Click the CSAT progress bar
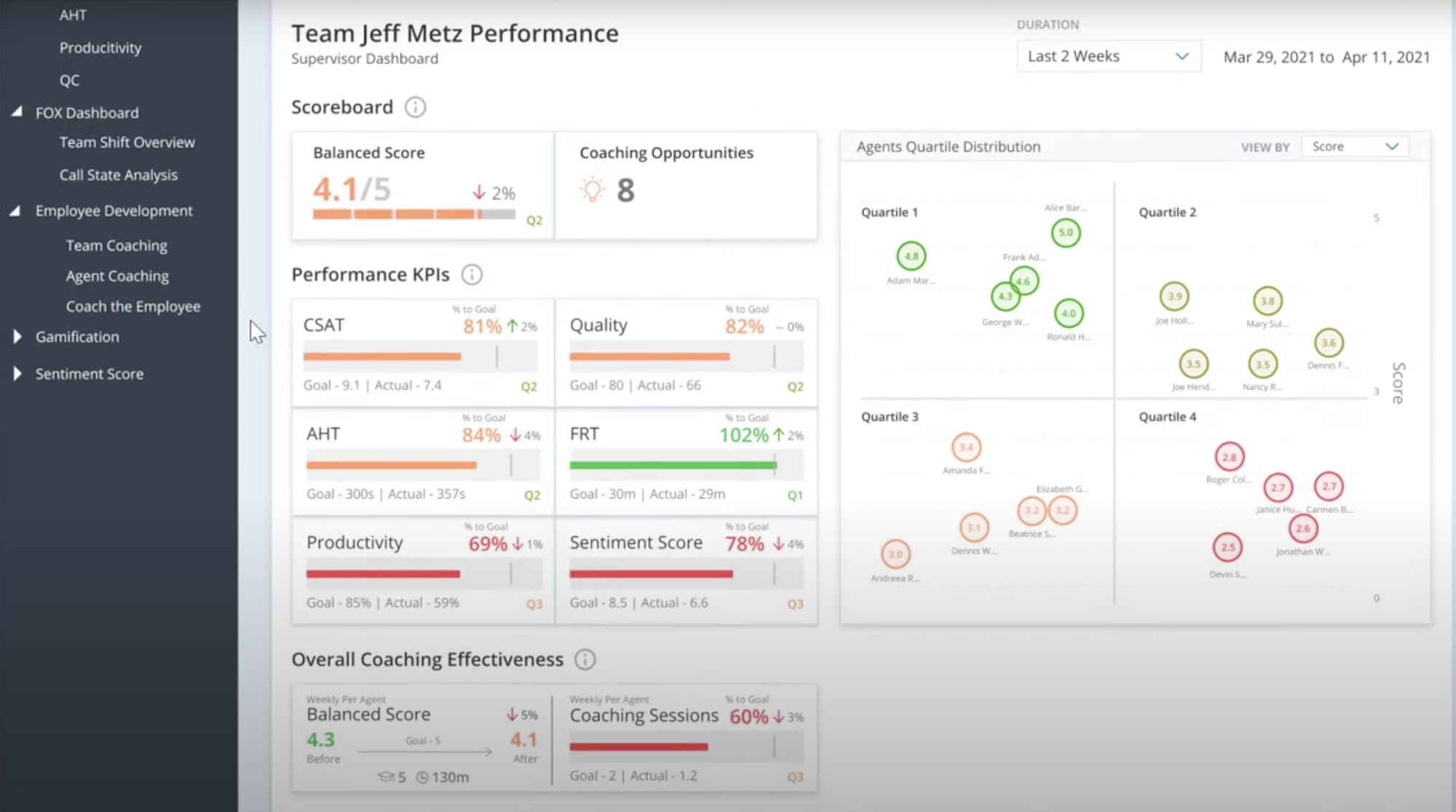The width and height of the screenshot is (1456, 812). pos(420,357)
